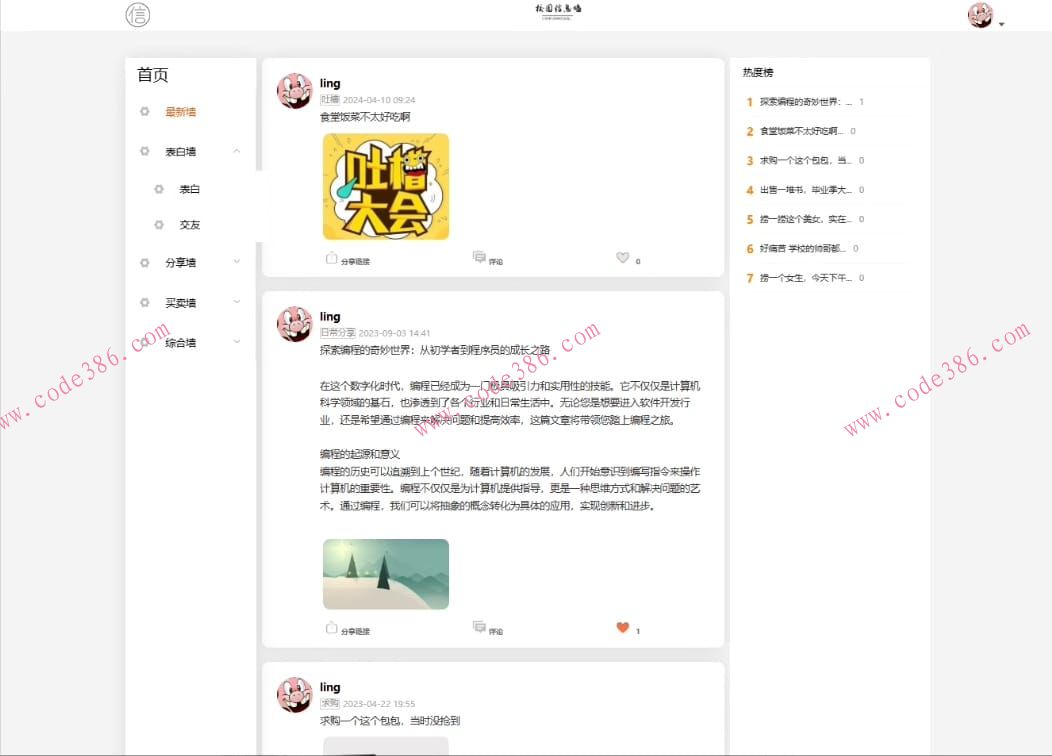The width and height of the screenshot is (1052, 756).
Task: Click the site logo icon top left
Action: 137,15
